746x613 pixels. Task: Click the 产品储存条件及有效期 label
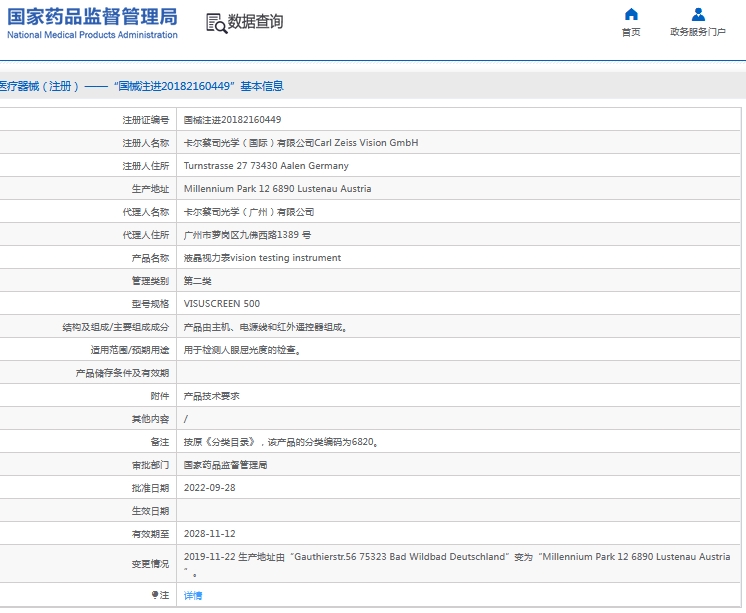coord(122,373)
